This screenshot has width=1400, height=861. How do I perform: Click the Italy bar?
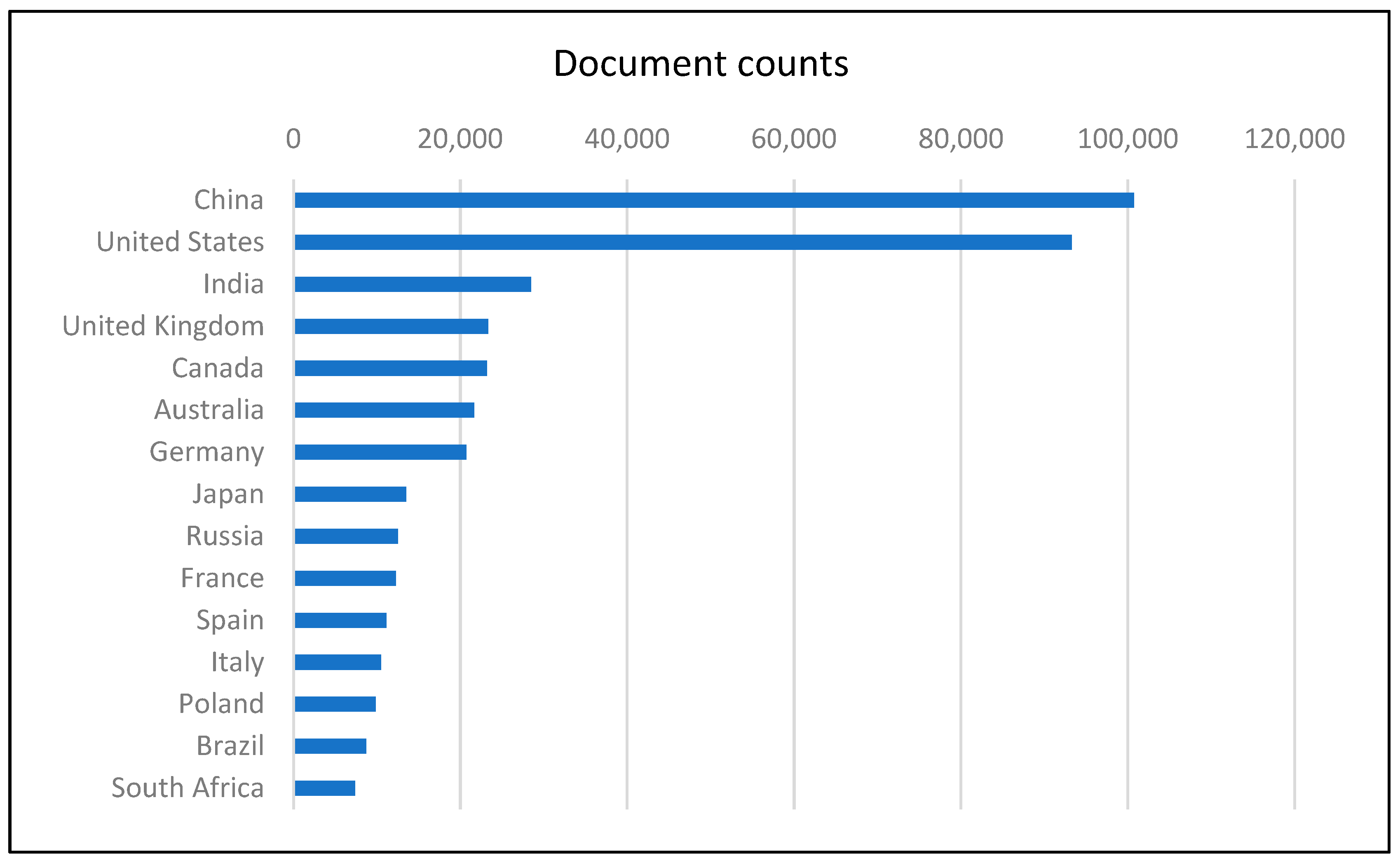pyautogui.click(x=338, y=662)
